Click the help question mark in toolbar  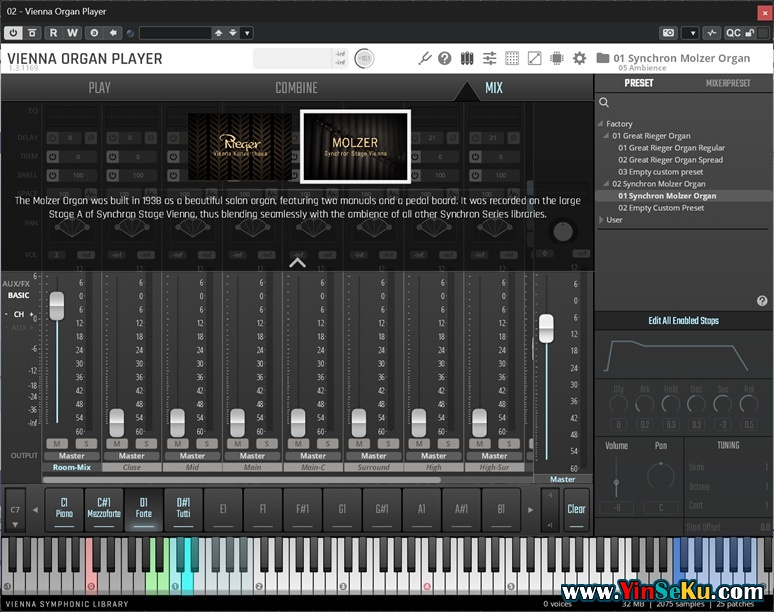pyautogui.click(x=445, y=59)
